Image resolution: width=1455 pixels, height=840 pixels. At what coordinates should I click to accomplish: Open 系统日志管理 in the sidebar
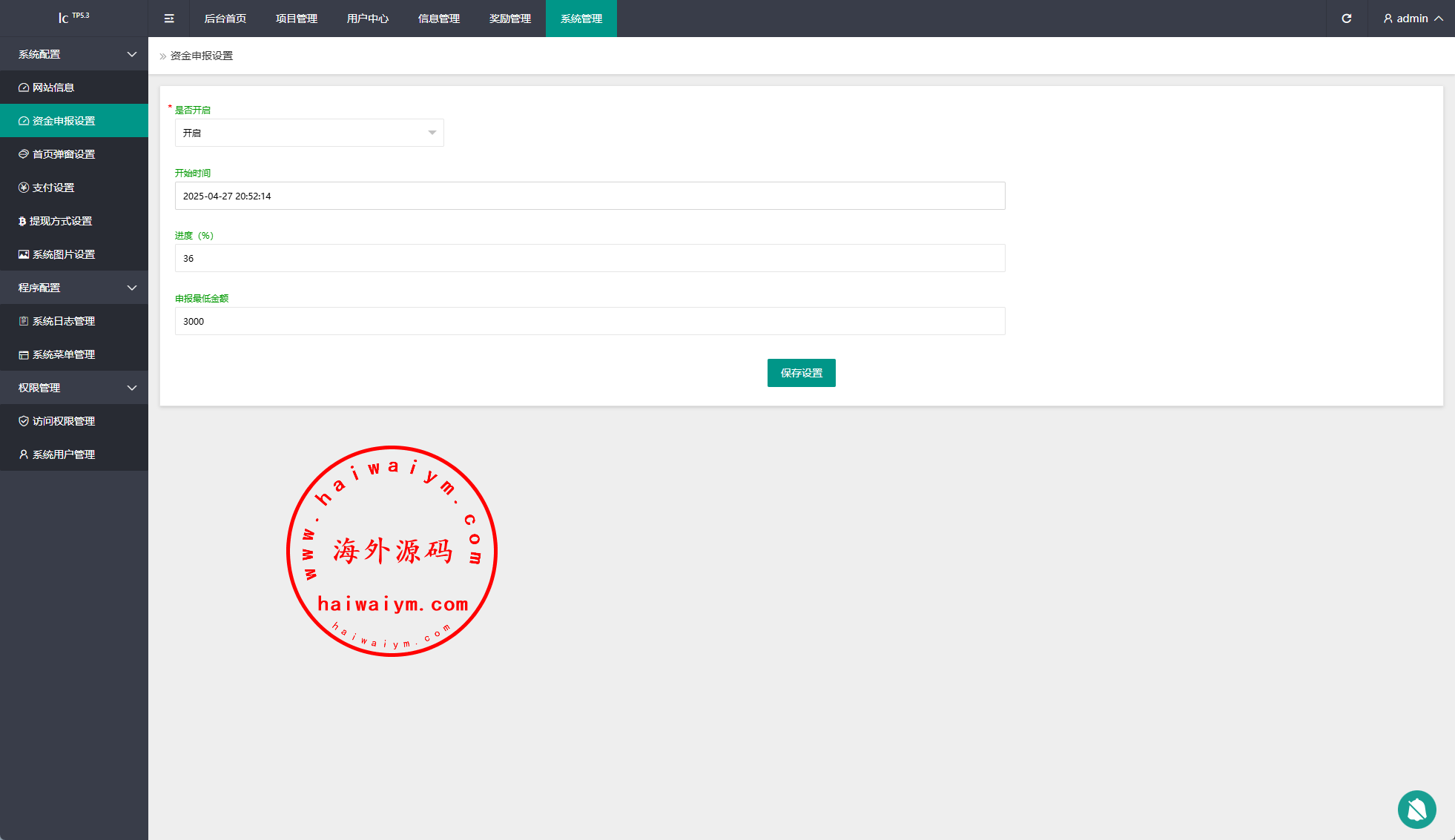pos(64,321)
